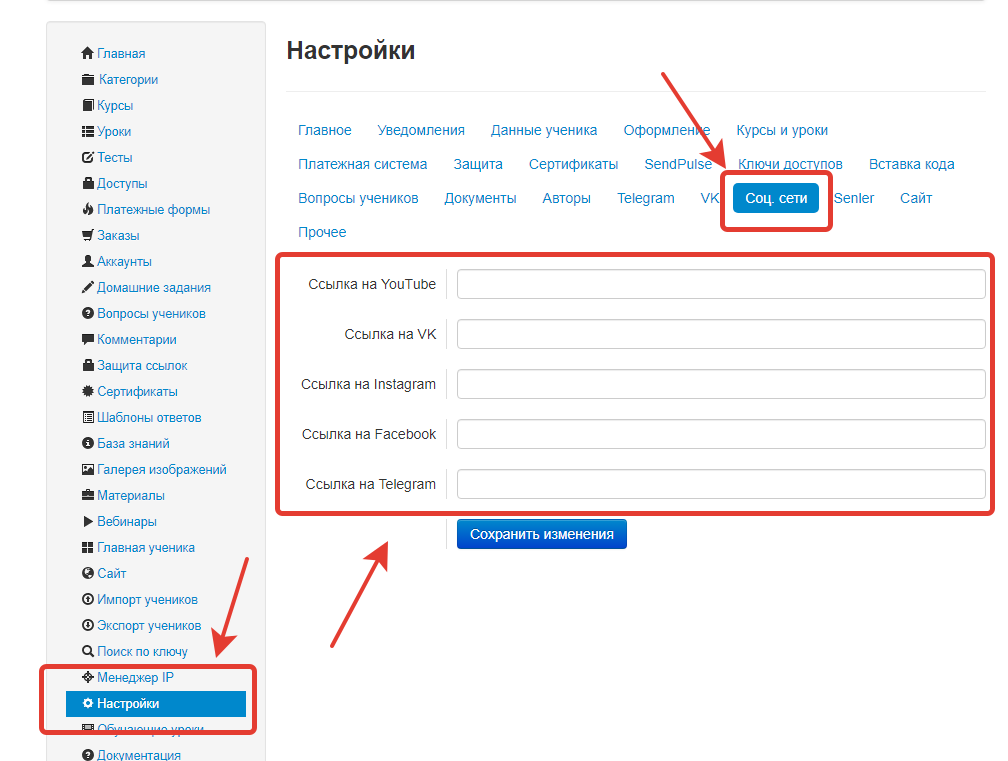
Task: Click the home icon beside Главная
Action: (88, 53)
